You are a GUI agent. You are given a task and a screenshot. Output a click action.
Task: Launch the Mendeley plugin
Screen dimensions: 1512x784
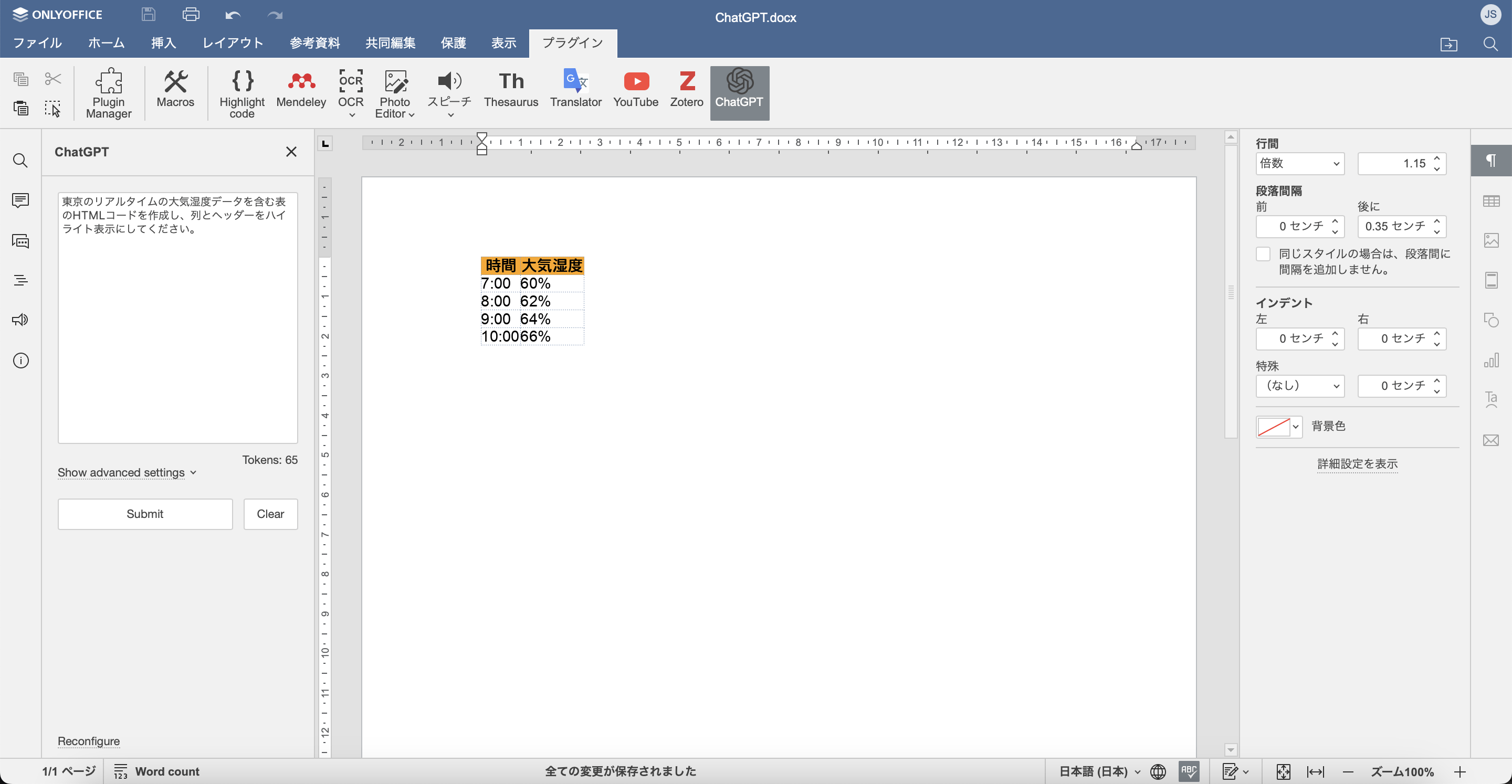(x=300, y=90)
